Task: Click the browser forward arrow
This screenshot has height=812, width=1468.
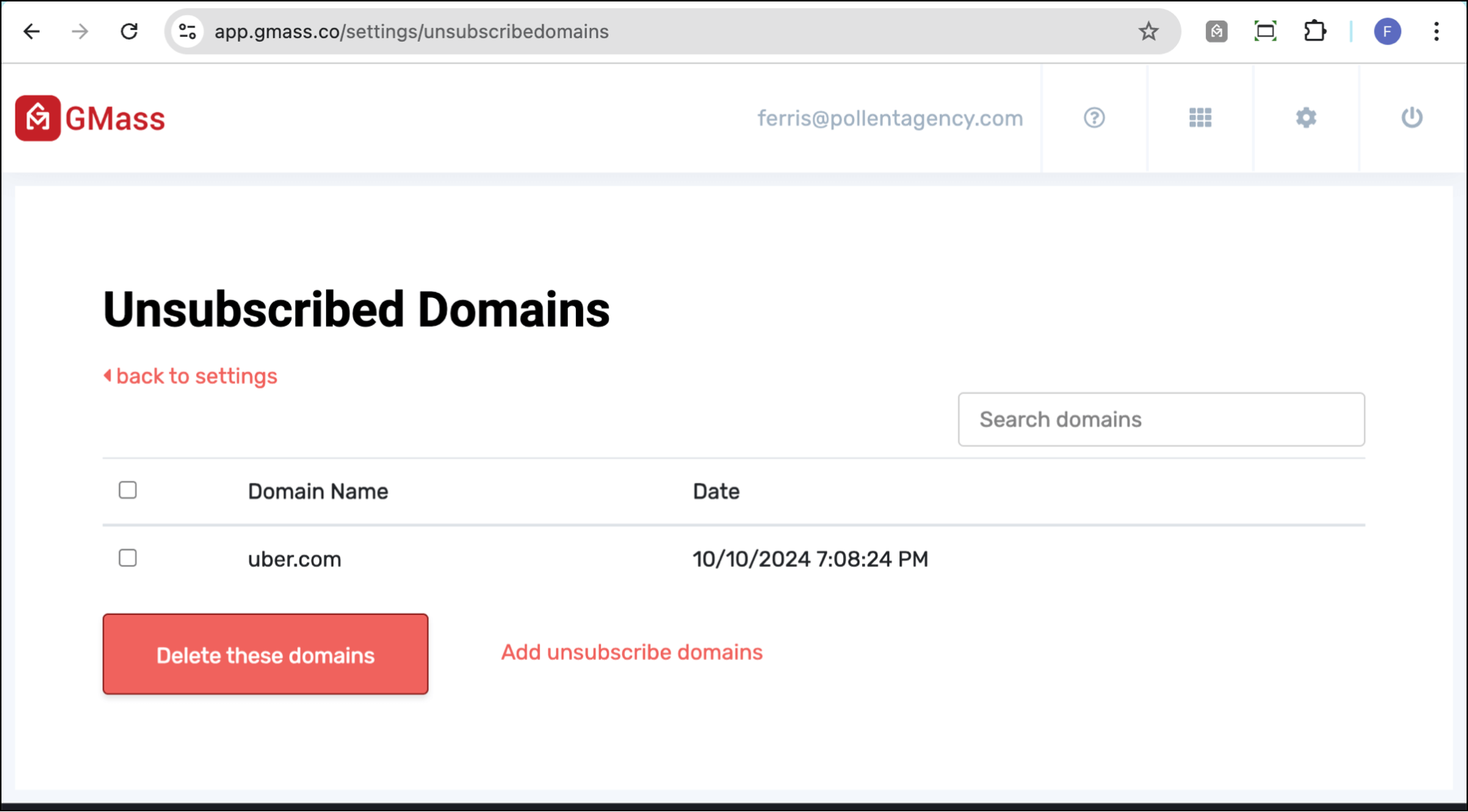Action: [x=80, y=32]
